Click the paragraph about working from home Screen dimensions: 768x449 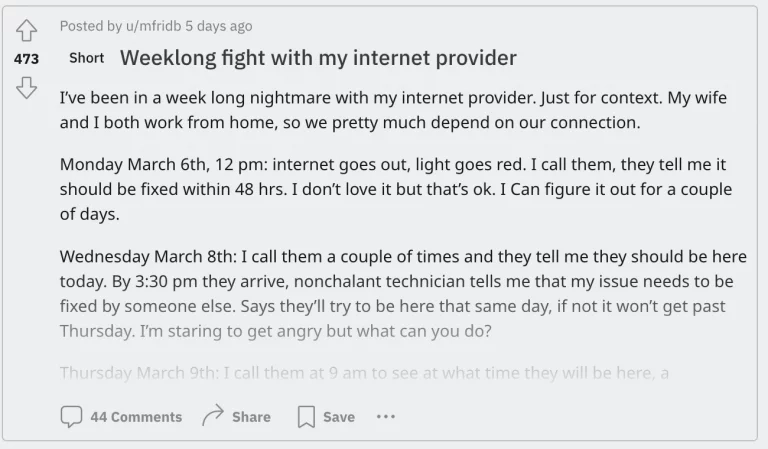[393, 110]
